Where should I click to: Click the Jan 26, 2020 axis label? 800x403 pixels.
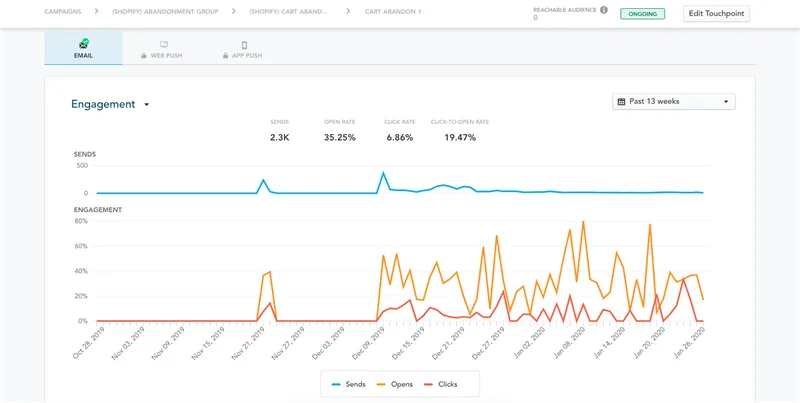point(691,343)
